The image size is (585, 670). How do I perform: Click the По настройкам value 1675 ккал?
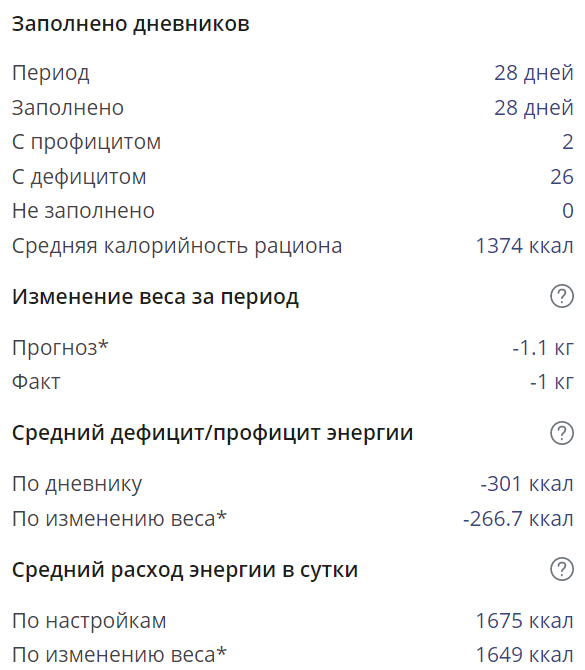pyautogui.click(x=524, y=621)
